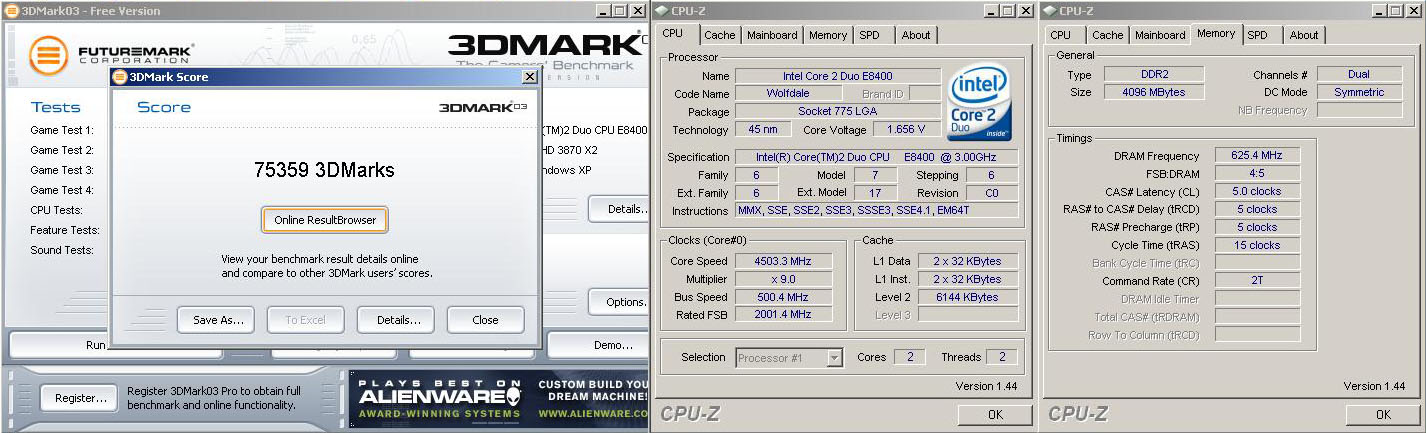Click the Threads count field
1426x433 pixels.
click(1002, 357)
